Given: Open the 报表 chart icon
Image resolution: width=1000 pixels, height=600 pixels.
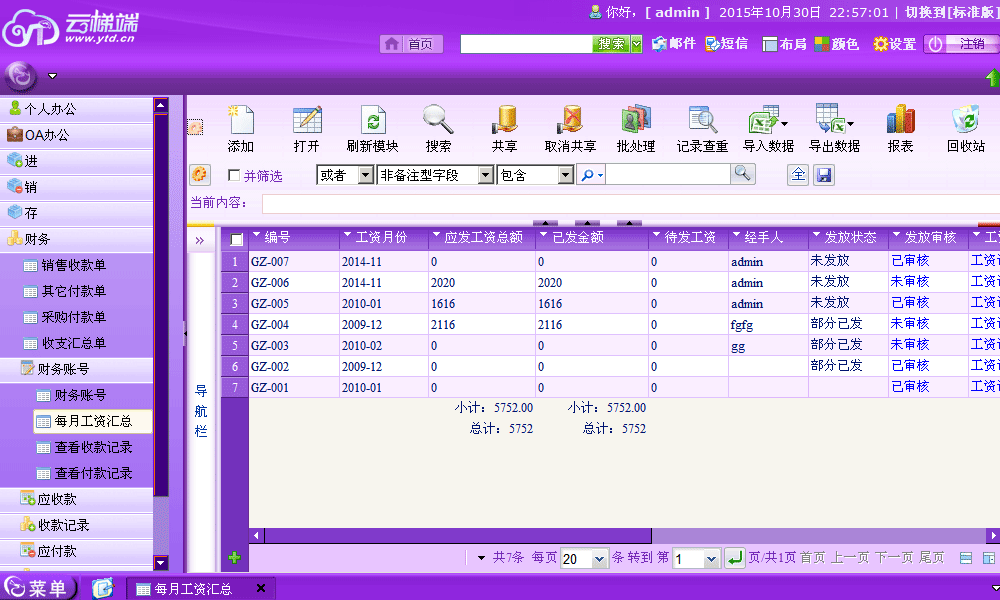Looking at the screenshot, I should 901,120.
